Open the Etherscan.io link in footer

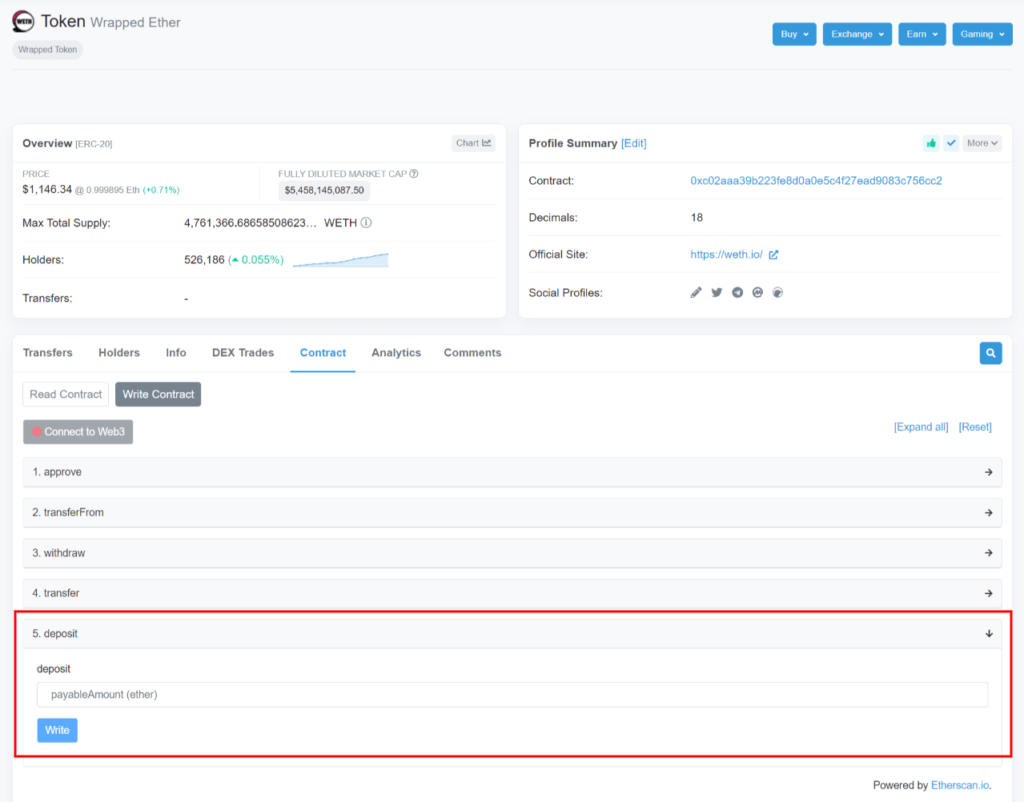click(961, 785)
